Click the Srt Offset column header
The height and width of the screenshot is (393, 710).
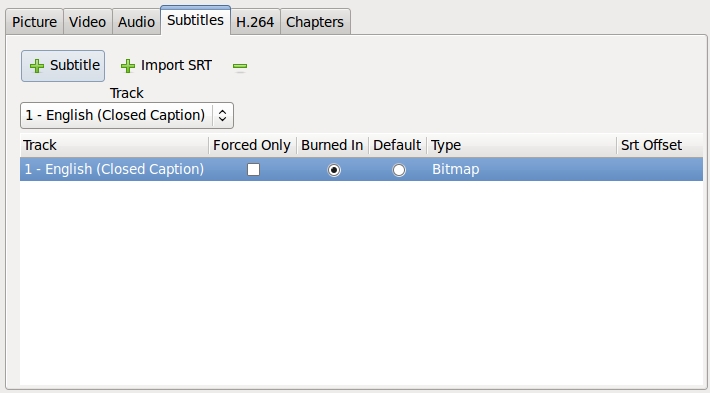[659, 145]
